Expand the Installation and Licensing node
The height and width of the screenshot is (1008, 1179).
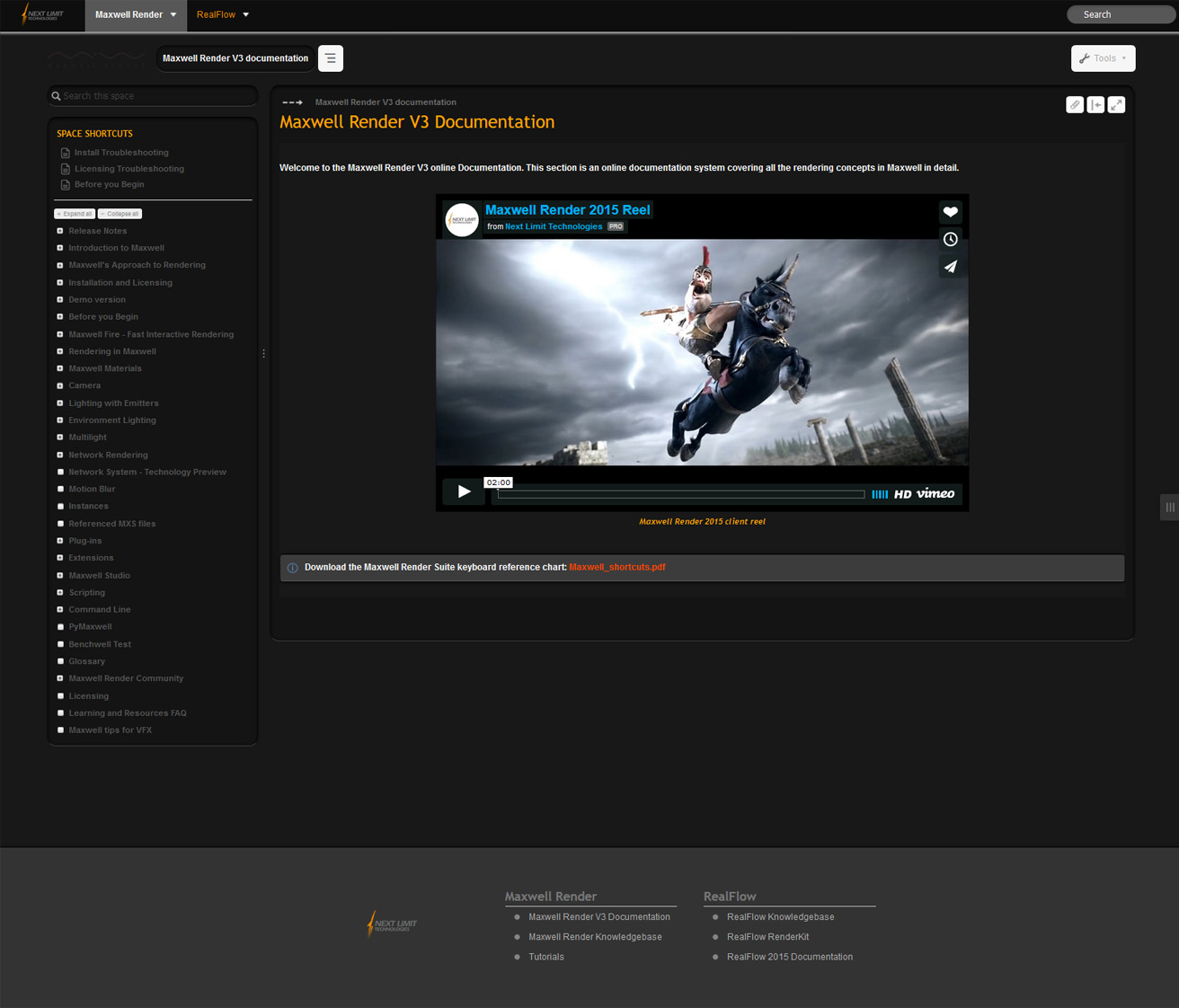[60, 282]
